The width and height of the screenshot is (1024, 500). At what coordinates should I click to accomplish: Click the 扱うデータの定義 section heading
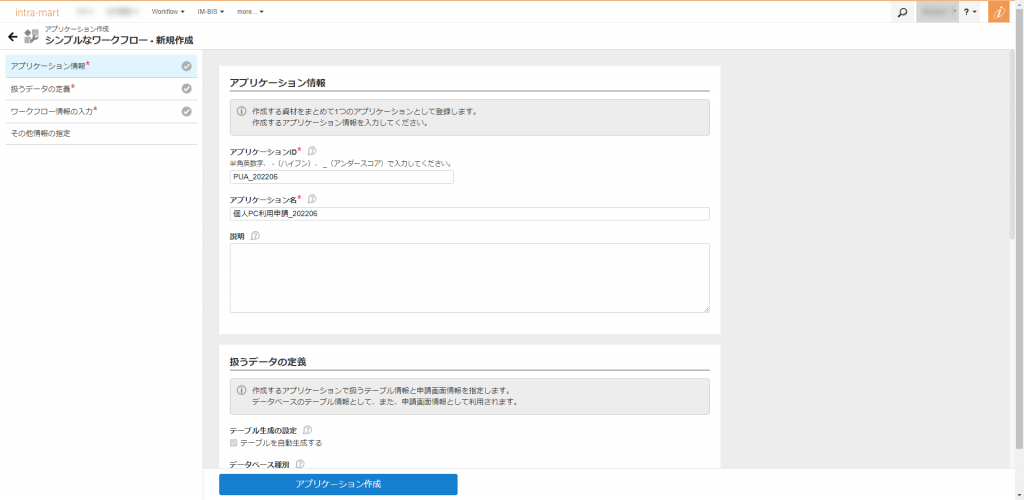coord(268,361)
